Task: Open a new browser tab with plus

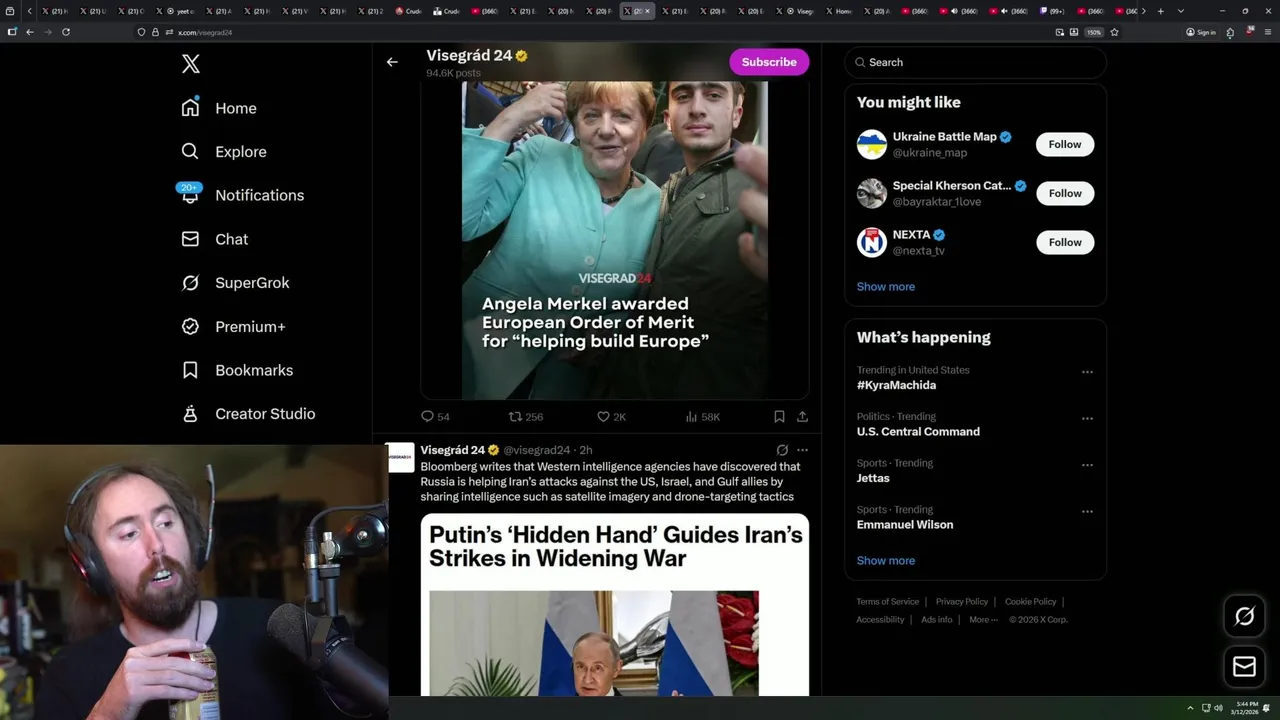Action: [x=1160, y=11]
